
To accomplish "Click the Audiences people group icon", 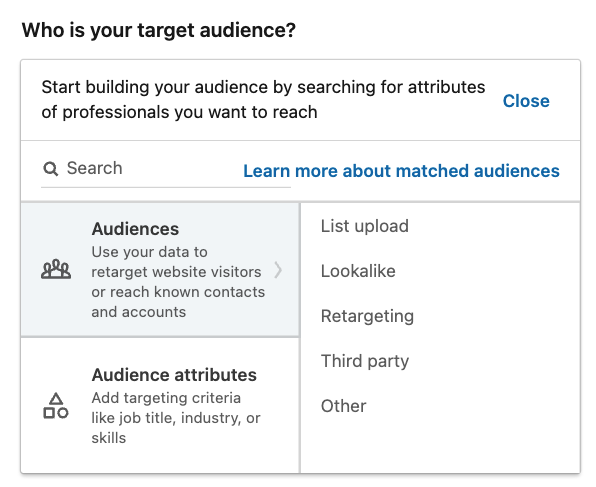I will (x=56, y=269).
